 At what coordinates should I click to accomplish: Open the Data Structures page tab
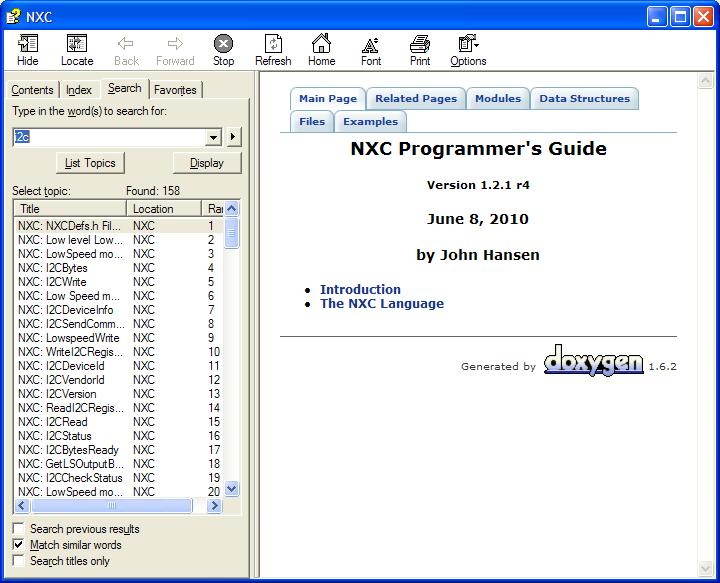(584, 99)
